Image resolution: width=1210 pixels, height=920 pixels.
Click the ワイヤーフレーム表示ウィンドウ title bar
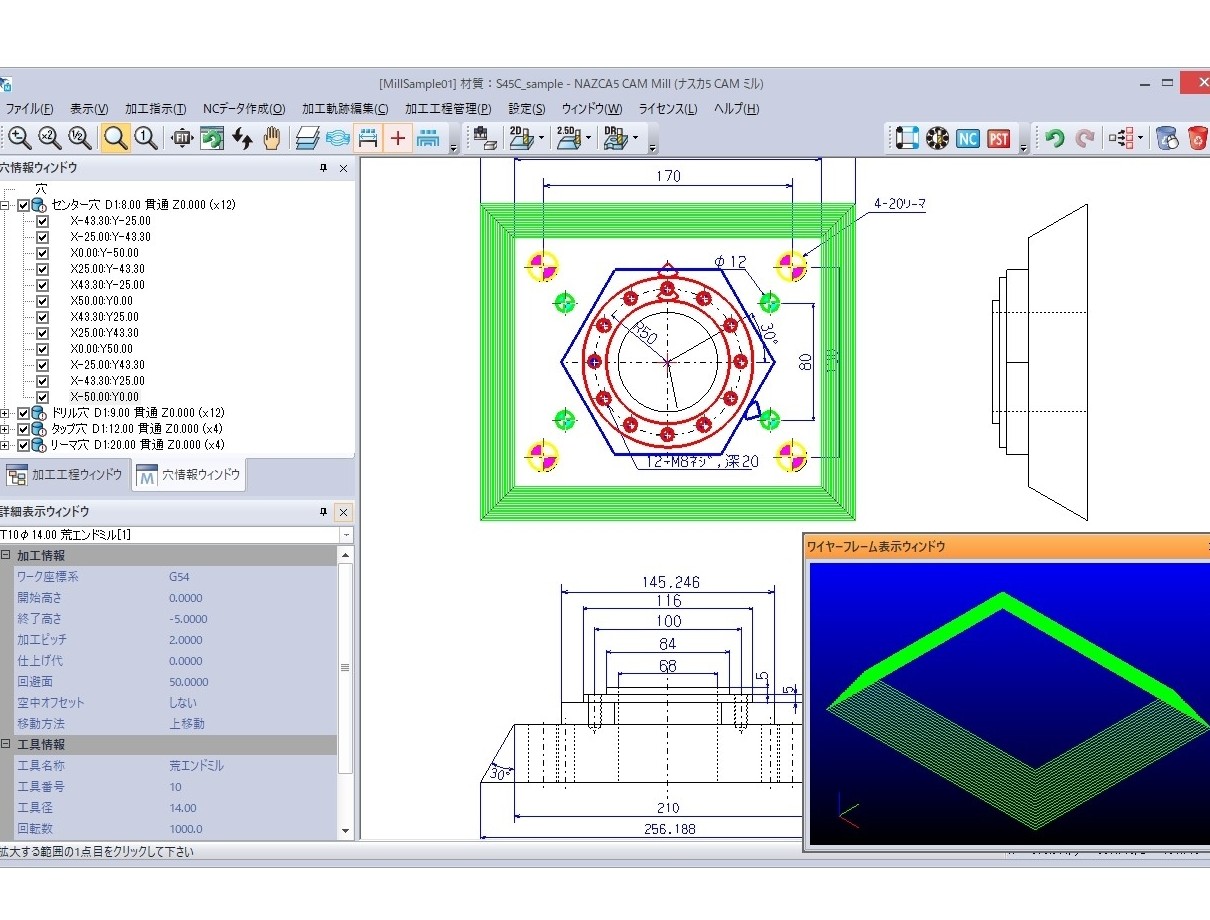click(1005, 547)
